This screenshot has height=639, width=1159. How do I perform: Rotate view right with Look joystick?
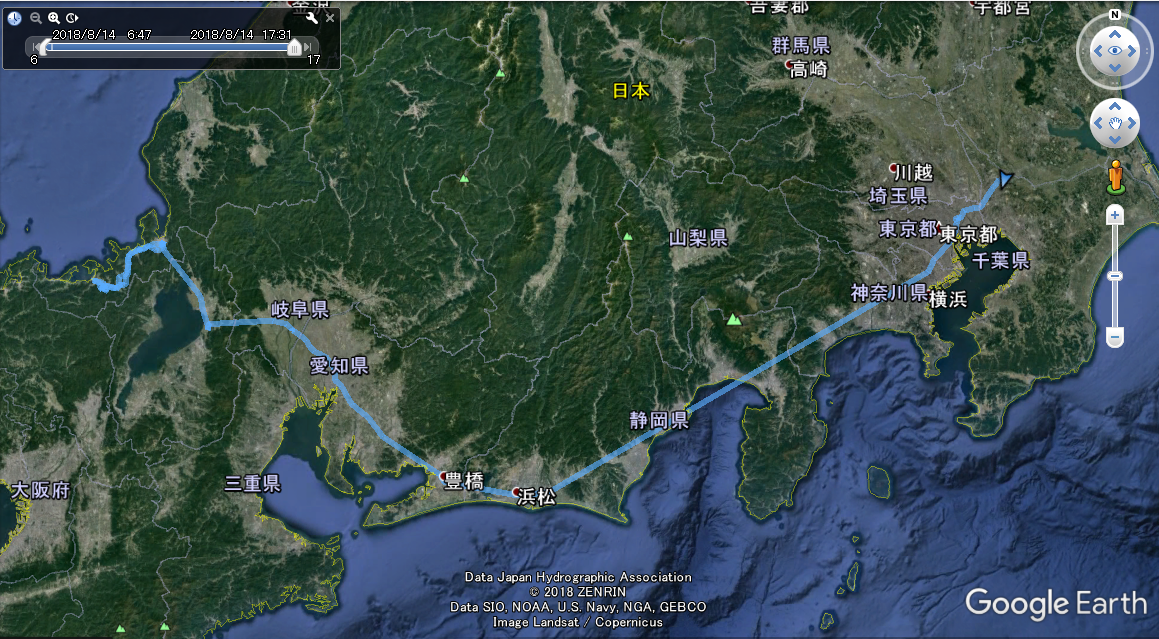(x=1132, y=51)
